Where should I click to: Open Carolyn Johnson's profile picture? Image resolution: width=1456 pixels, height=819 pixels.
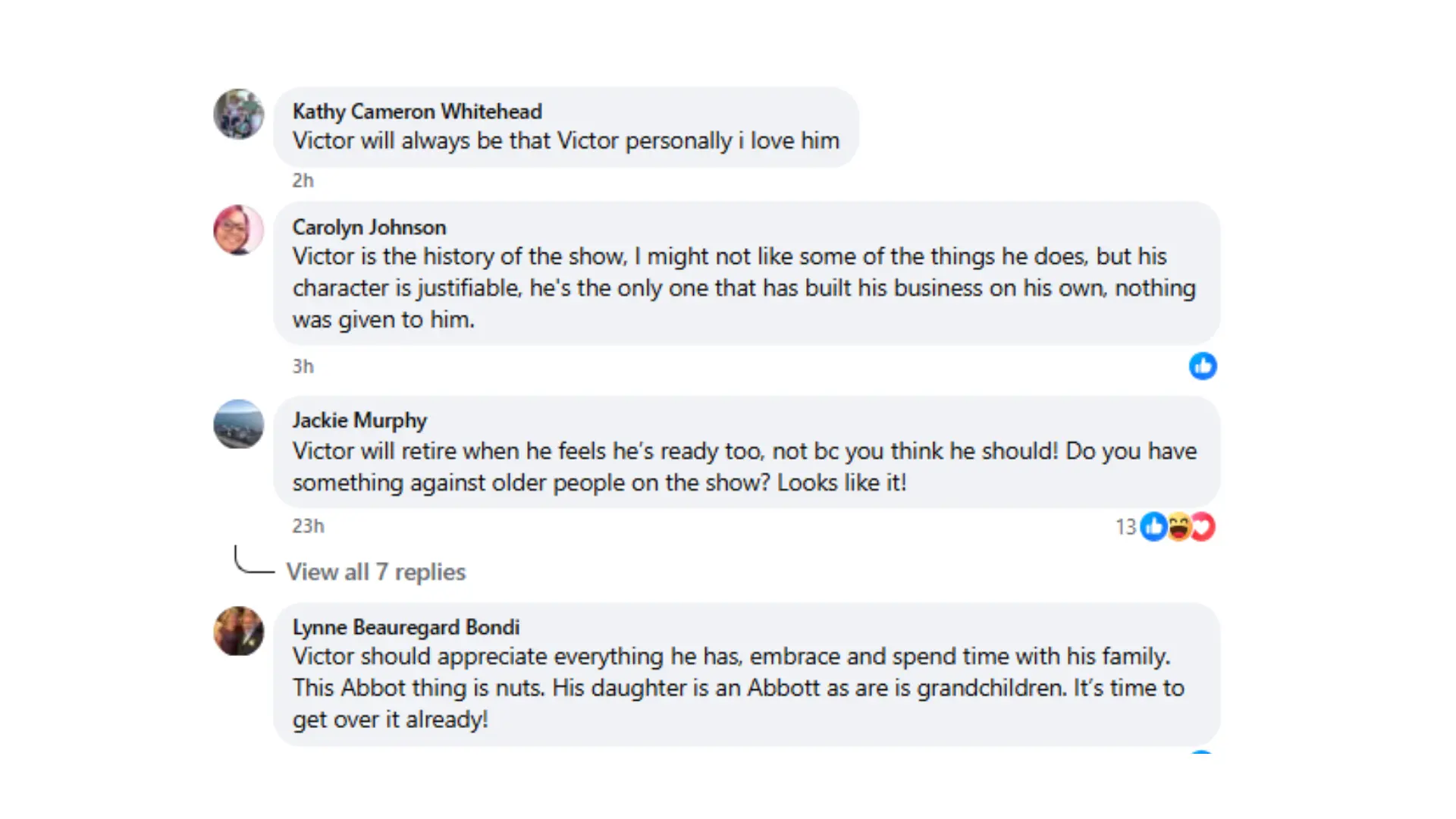pos(239,230)
